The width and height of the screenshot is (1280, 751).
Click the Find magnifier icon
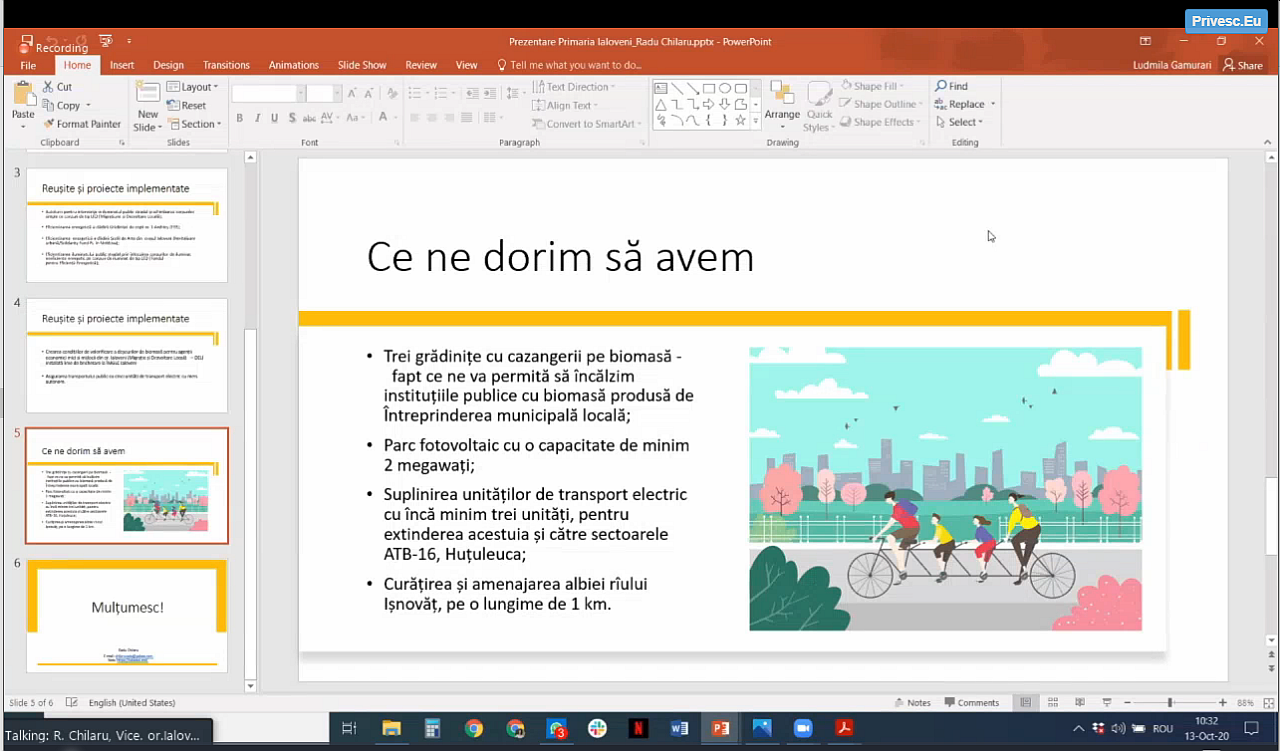941,86
